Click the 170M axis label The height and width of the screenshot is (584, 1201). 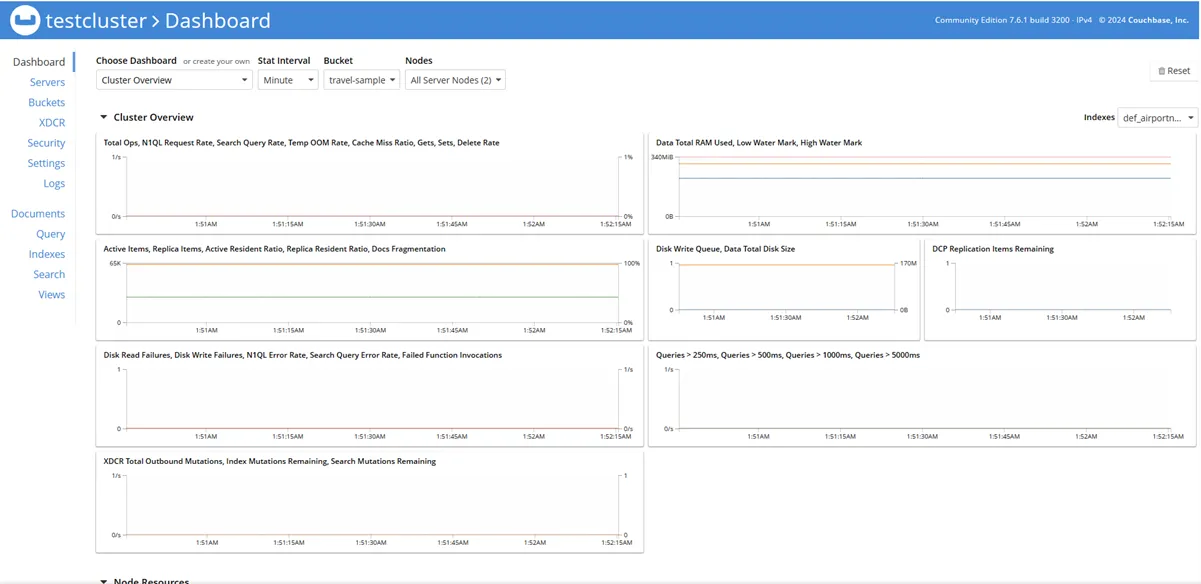[908, 263]
